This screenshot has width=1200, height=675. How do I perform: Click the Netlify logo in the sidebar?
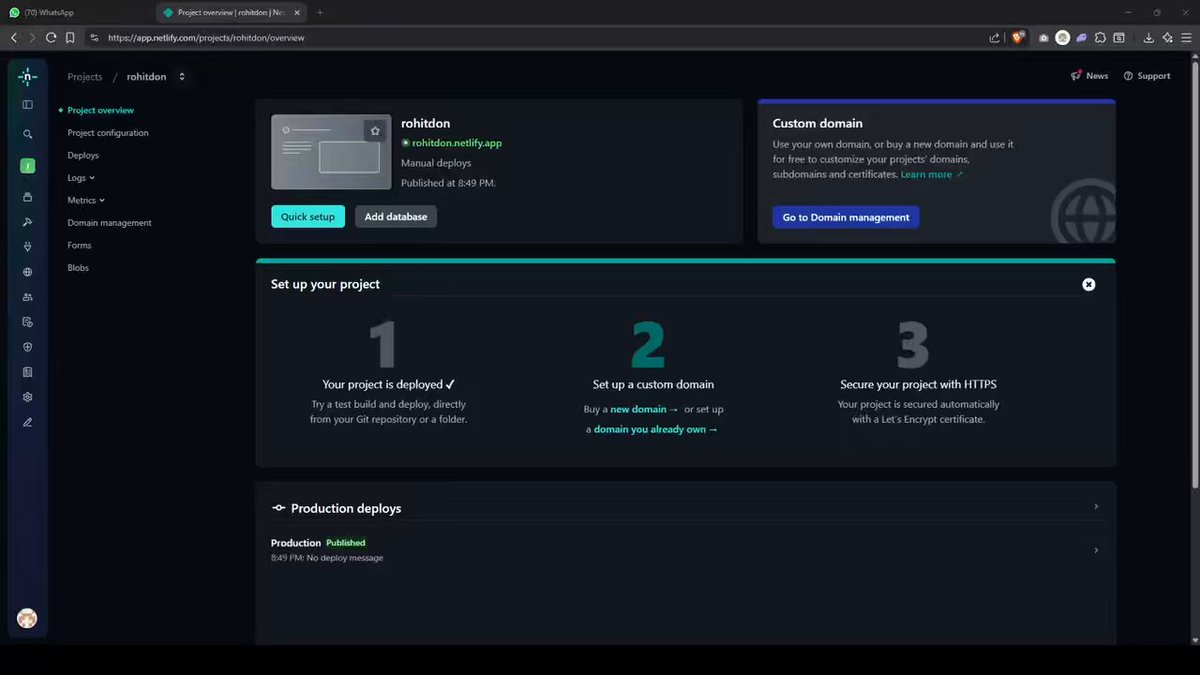(28, 76)
